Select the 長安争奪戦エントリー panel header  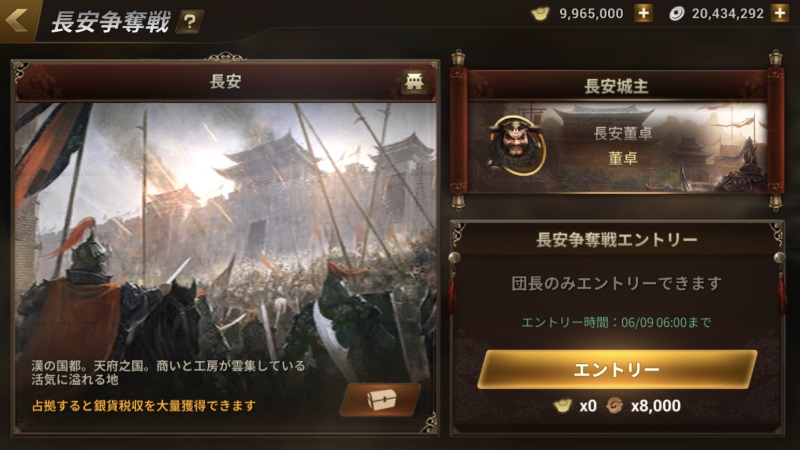pos(617,239)
